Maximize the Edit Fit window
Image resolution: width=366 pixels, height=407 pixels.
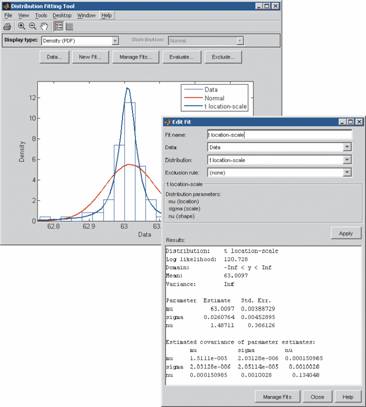click(x=350, y=122)
